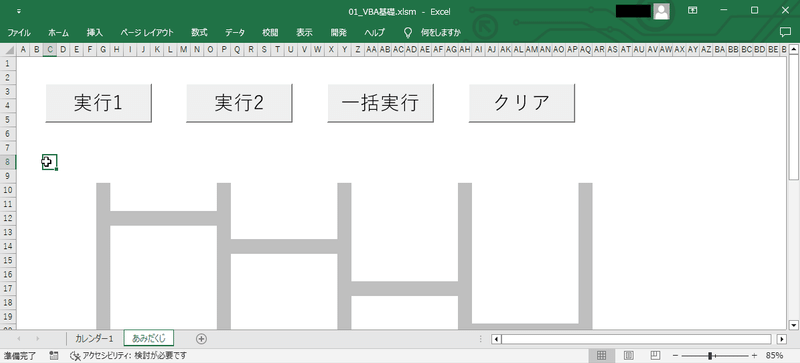Switch to Page Layout view icon
The height and width of the screenshot is (363, 800).
coord(629,355)
